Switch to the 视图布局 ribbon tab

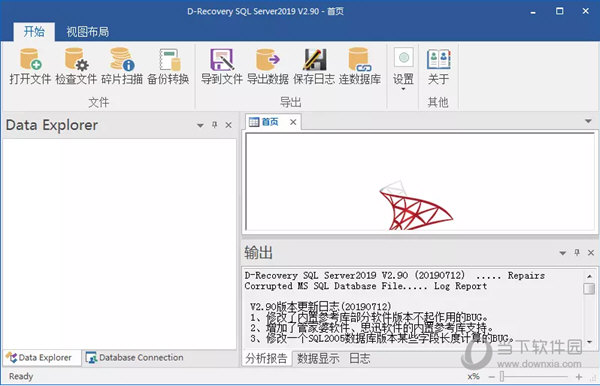(88, 32)
